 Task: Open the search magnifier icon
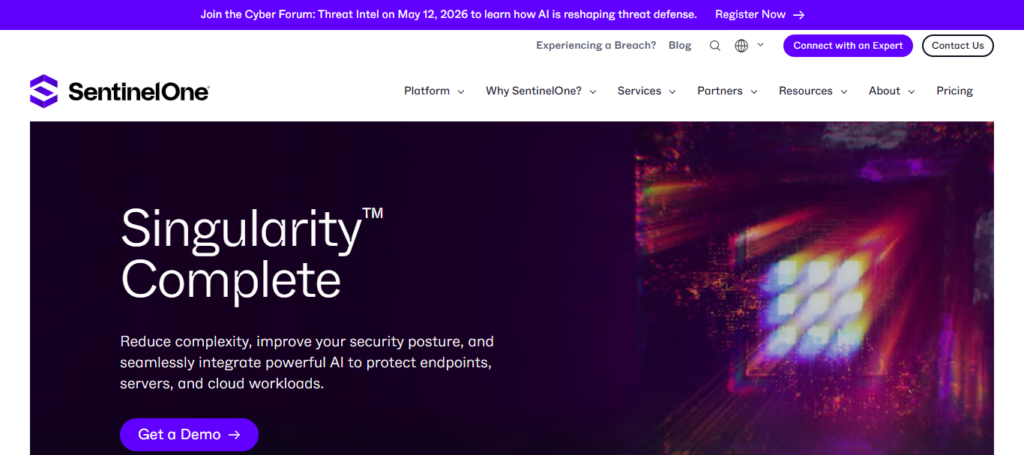tap(715, 45)
